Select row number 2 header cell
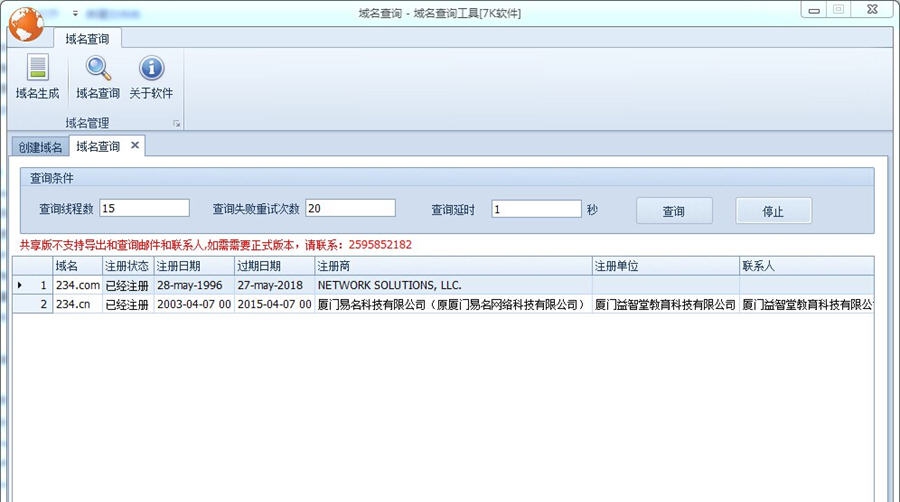Image resolution: width=900 pixels, height=502 pixels. coord(33,304)
